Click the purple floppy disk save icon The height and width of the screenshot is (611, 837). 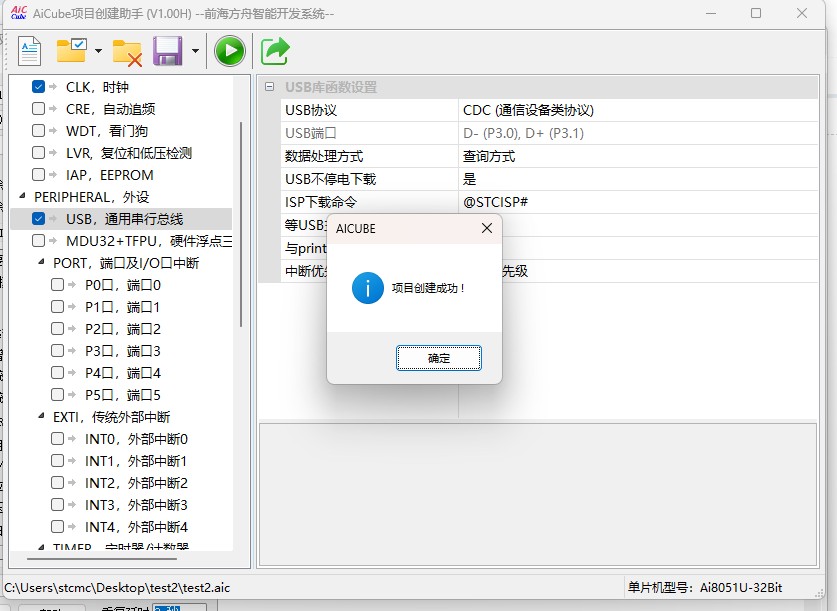(x=168, y=51)
